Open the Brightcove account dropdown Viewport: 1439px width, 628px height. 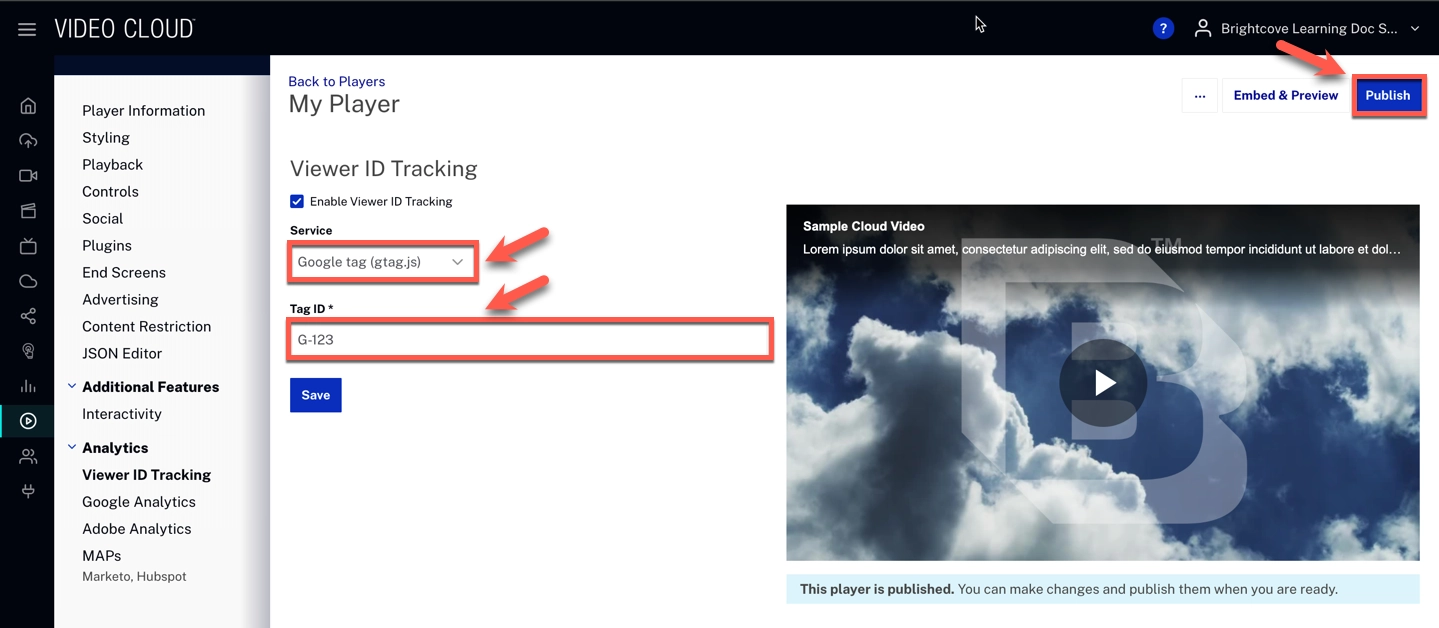[x=1308, y=29]
